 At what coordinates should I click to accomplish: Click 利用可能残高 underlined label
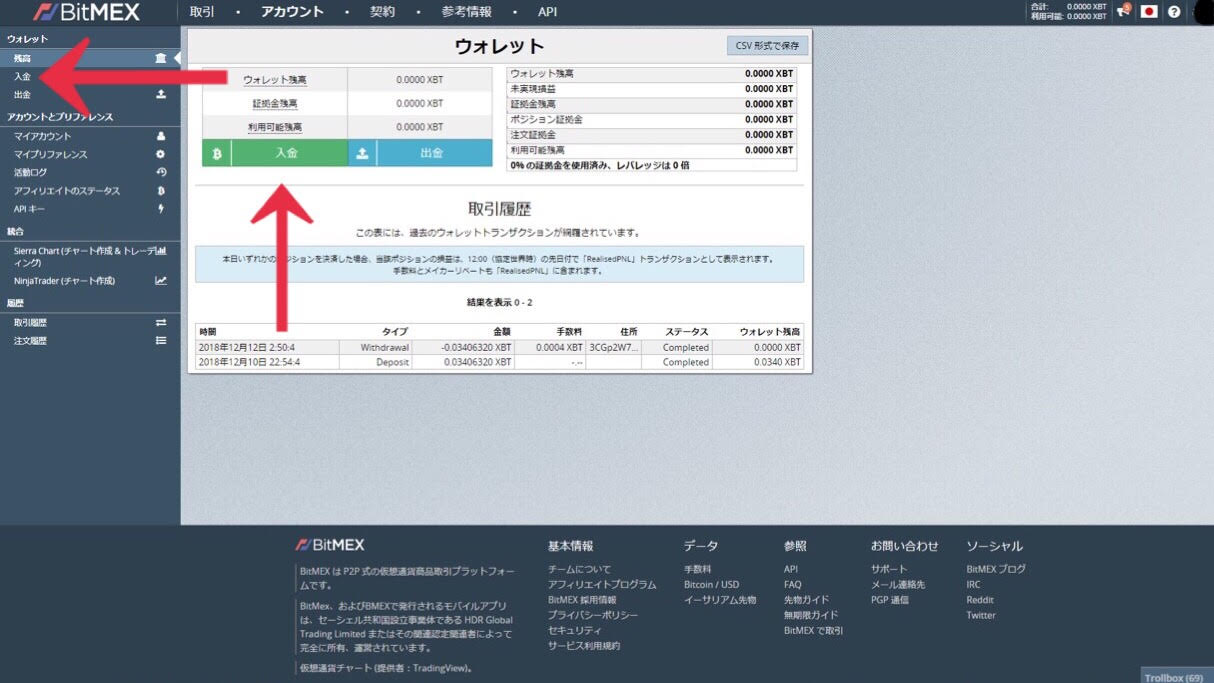[x=275, y=128]
